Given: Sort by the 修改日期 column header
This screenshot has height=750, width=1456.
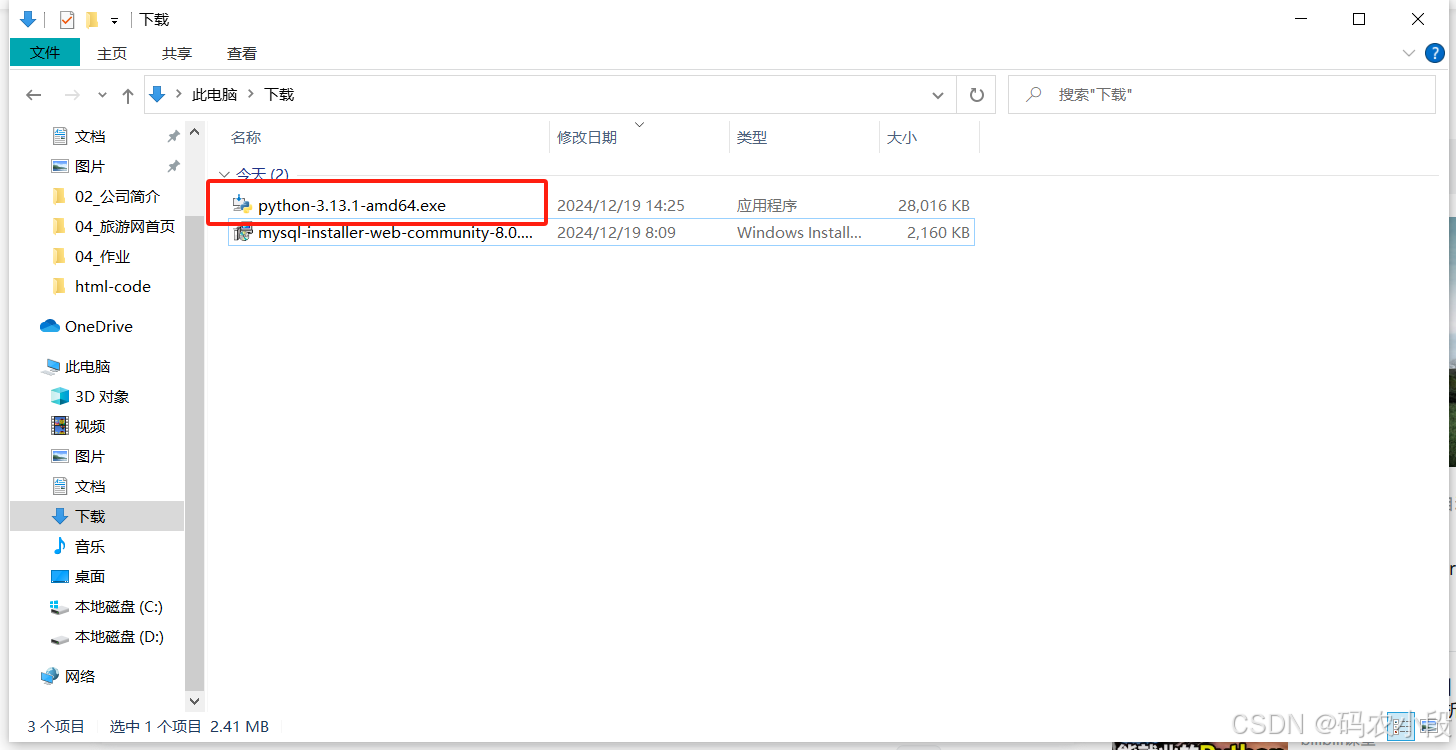Looking at the screenshot, I should (587, 138).
